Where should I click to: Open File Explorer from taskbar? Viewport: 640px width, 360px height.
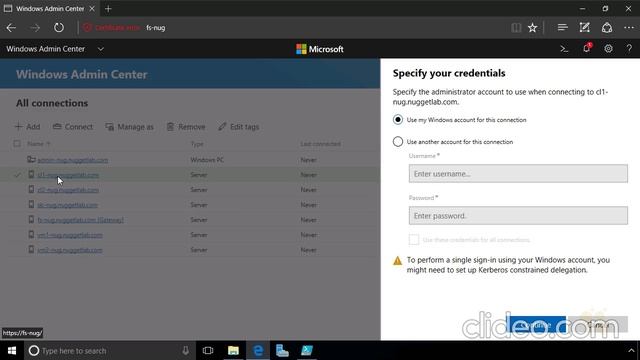[233, 351]
